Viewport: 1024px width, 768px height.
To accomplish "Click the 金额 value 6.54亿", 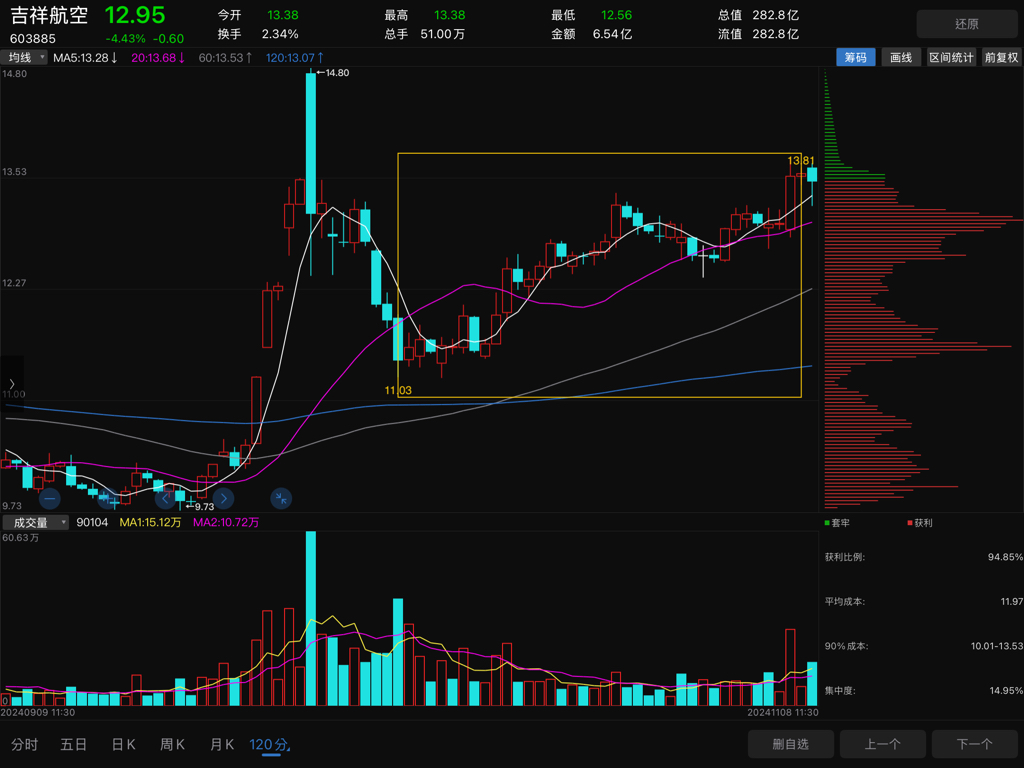I will 612,34.
